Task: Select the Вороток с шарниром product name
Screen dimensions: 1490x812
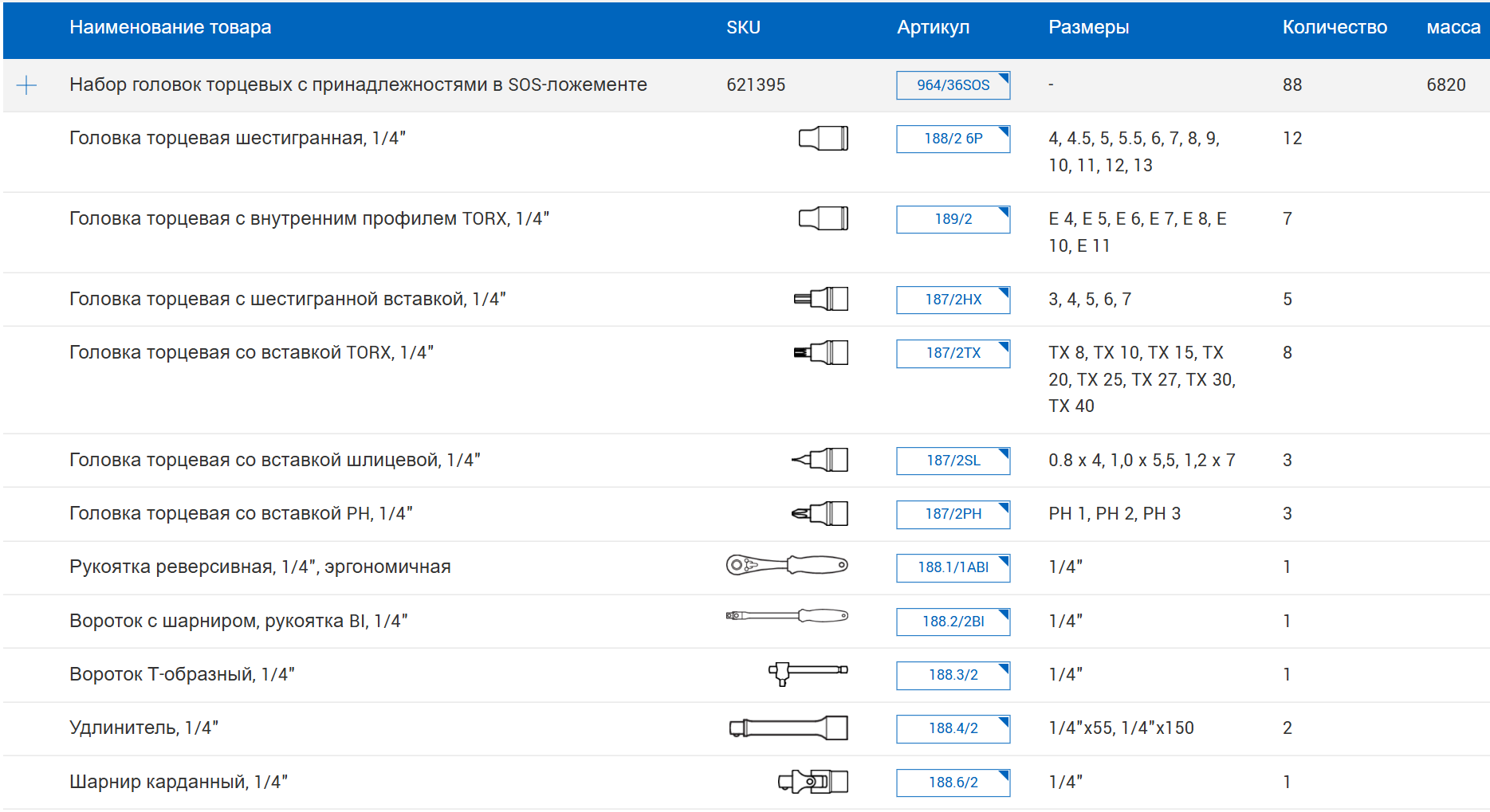Action: coord(238,621)
